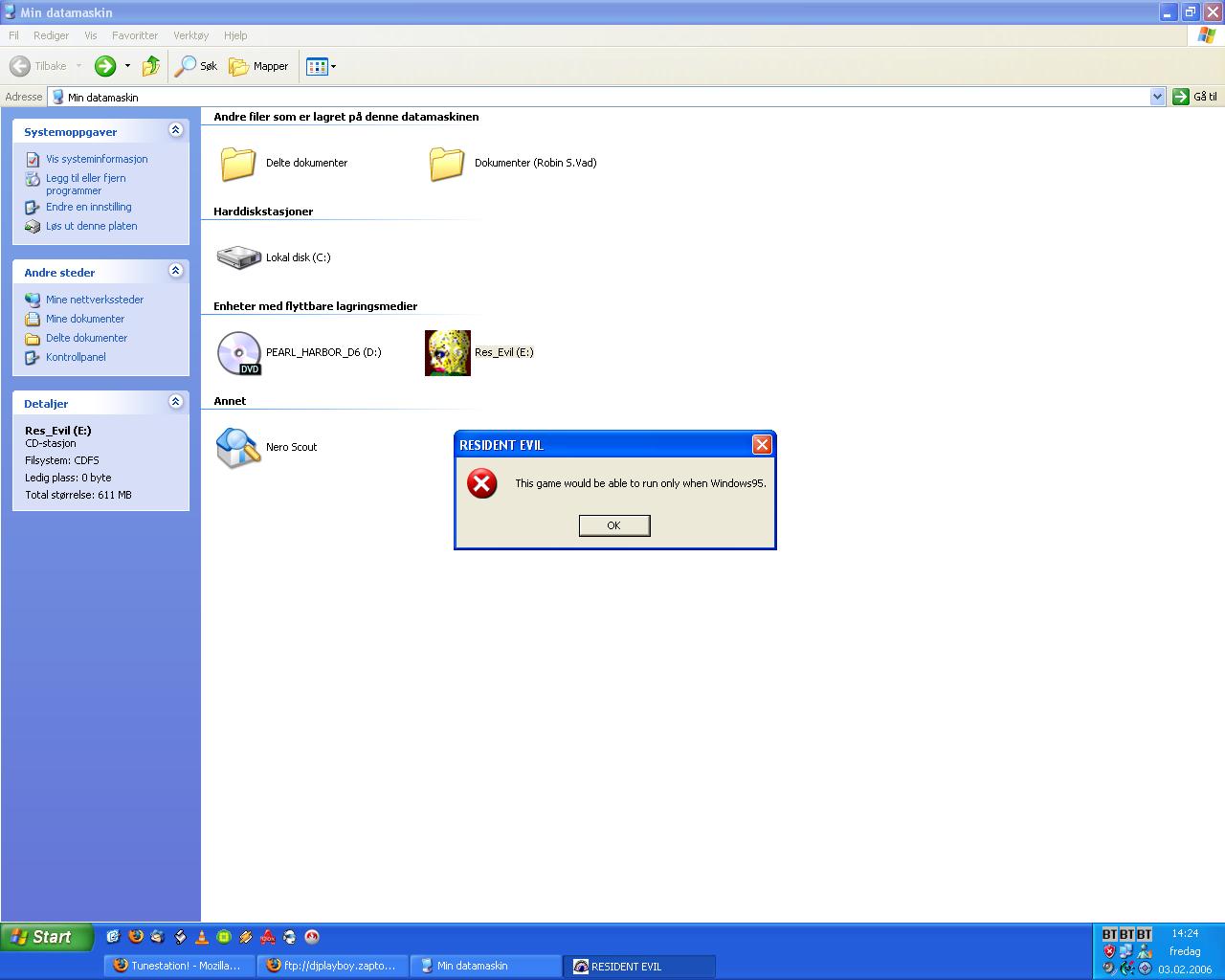Screen dimensions: 1225x980
Task: Open the Favoritter menu
Action: [x=135, y=35]
